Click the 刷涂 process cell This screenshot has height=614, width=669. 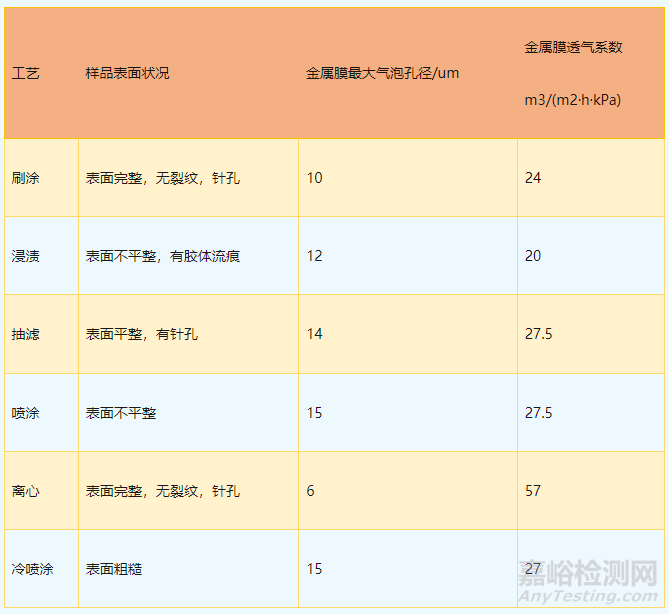(x=26, y=178)
